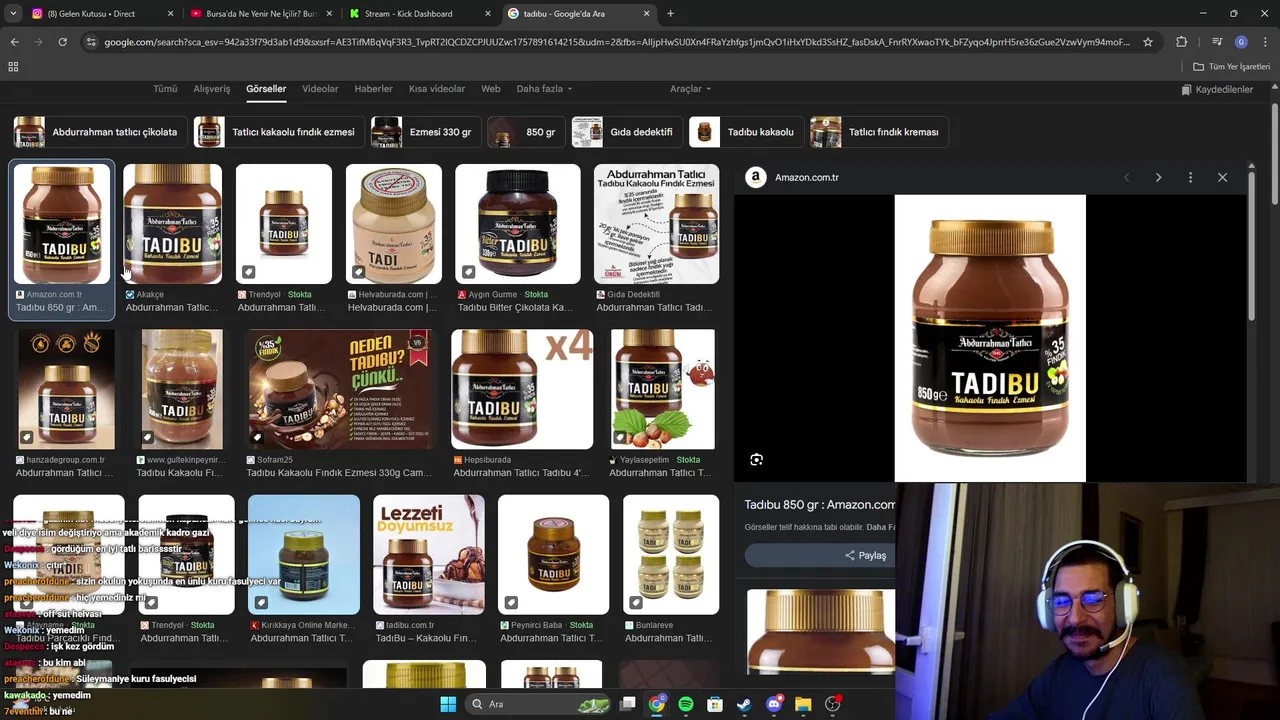
Task: Search this image with Google Lens icon
Action: click(756, 459)
